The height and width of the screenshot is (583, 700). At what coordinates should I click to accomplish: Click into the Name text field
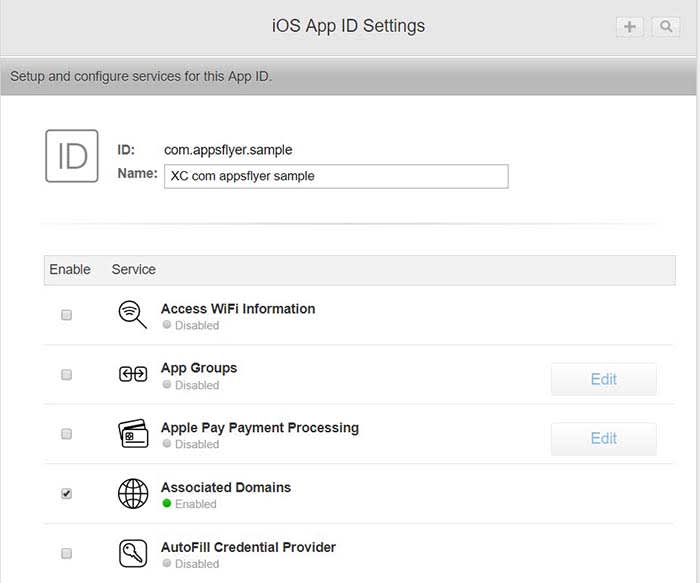pyautogui.click(x=336, y=176)
